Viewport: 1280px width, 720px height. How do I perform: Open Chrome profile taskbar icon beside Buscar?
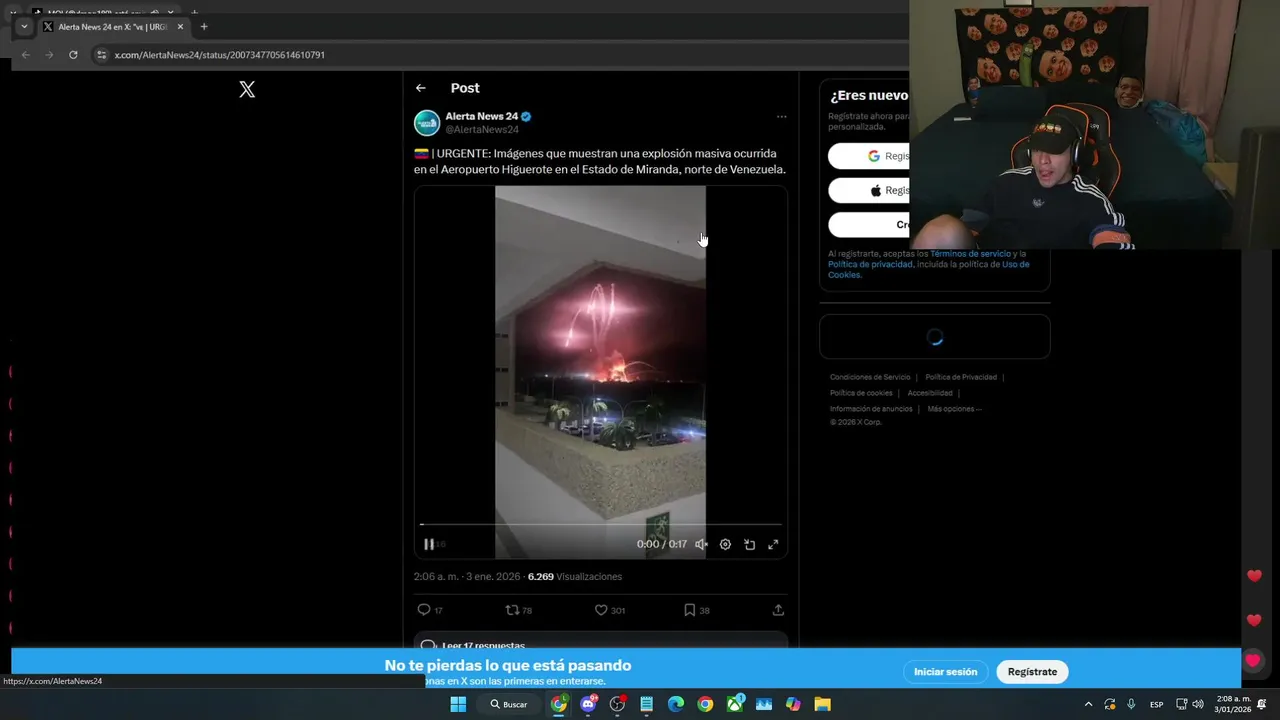559,704
